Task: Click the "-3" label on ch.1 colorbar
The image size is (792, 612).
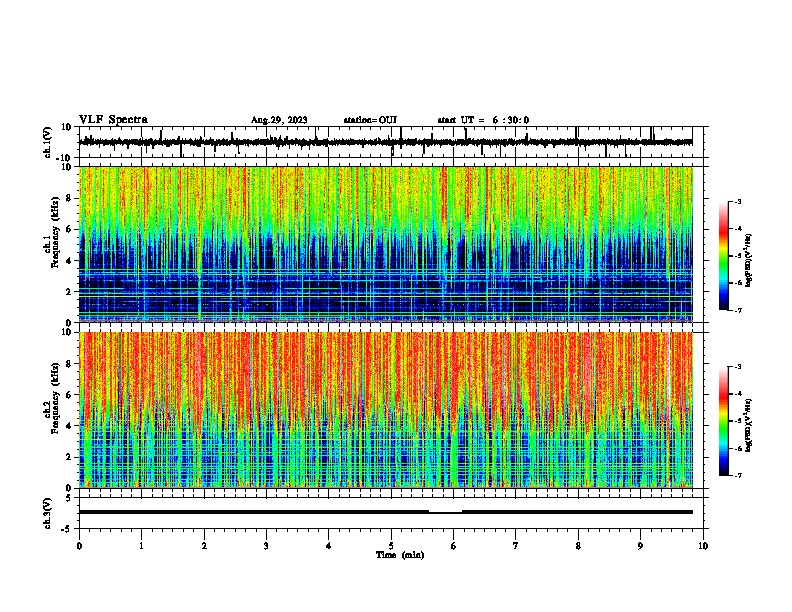Action: click(x=737, y=201)
